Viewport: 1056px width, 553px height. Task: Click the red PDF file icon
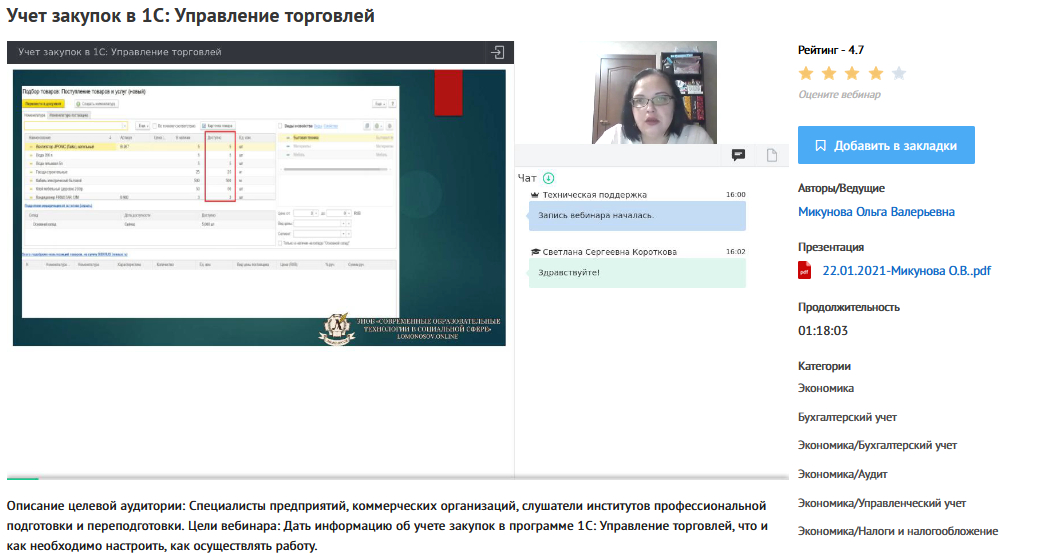coord(804,270)
